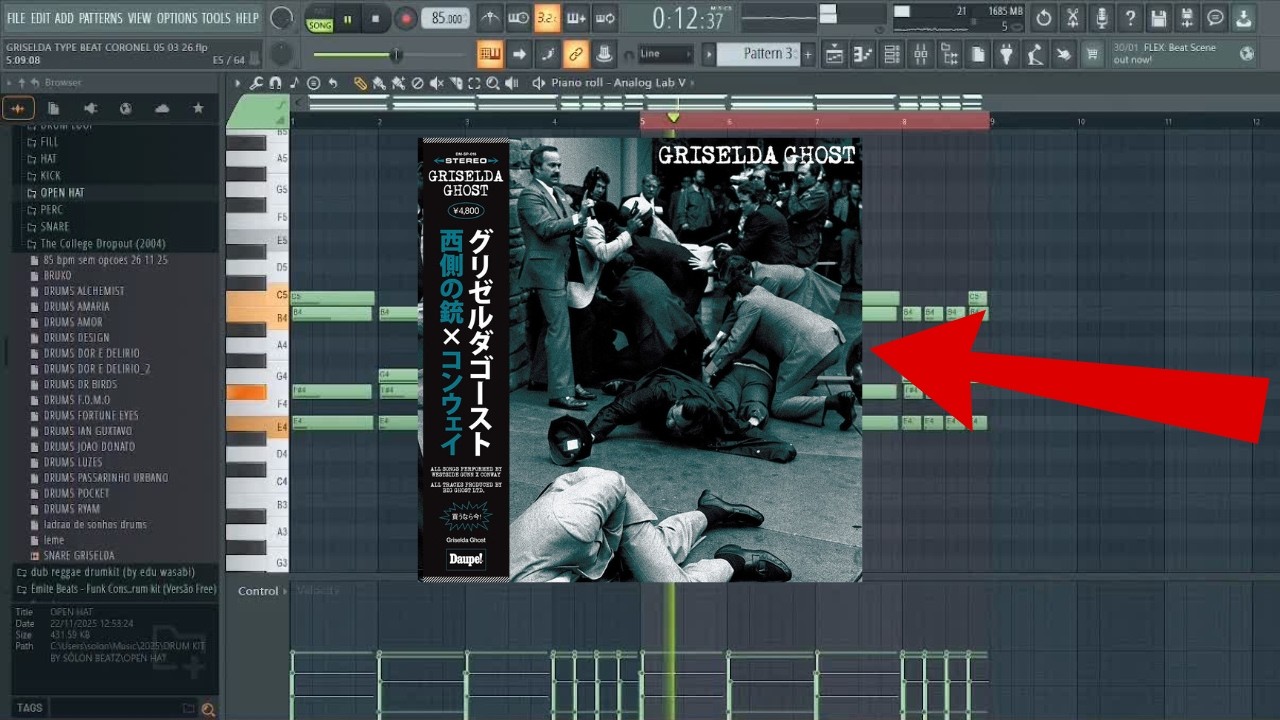This screenshot has width=1280, height=720.
Task: Open the TOOLS menu
Action: pos(216,18)
